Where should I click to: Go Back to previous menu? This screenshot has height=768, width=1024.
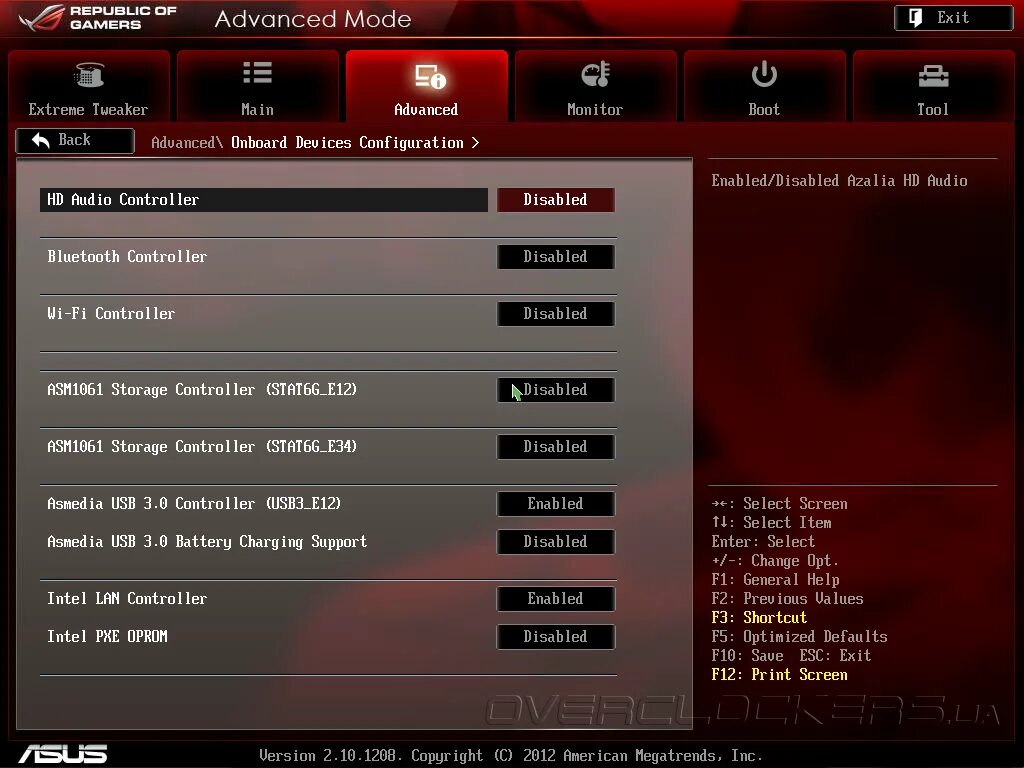tap(75, 140)
